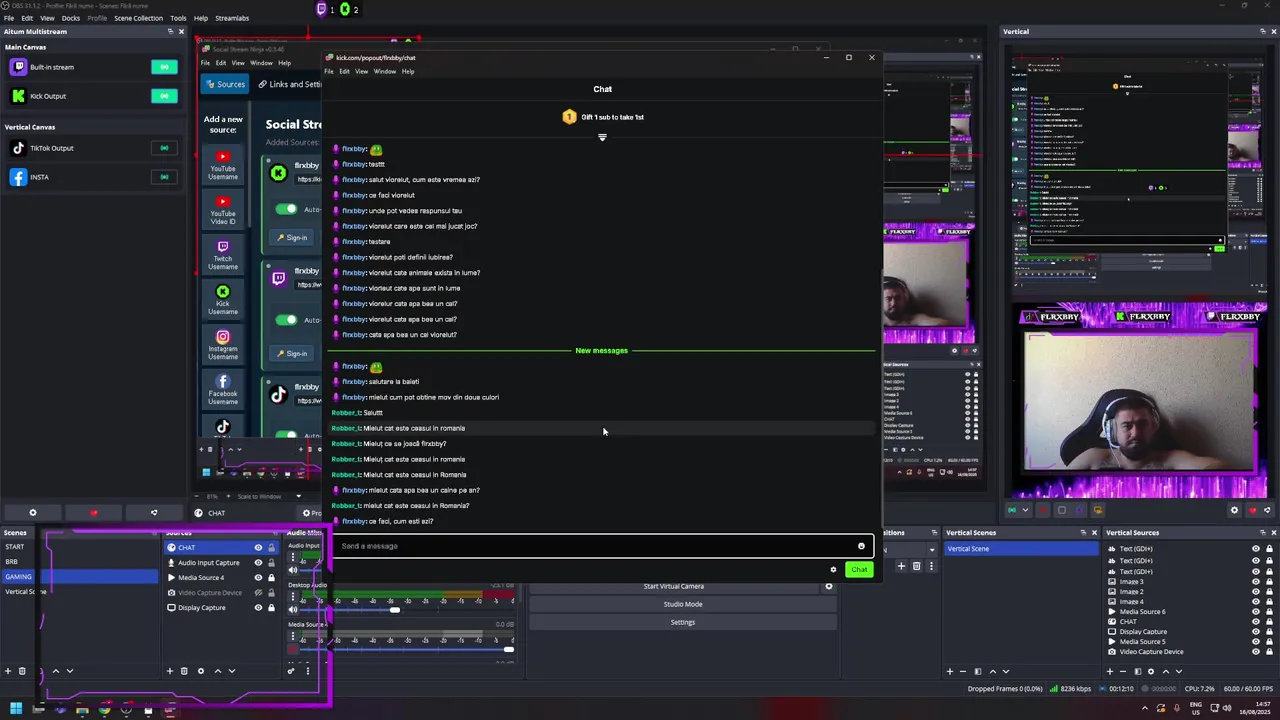1280x720 pixels.
Task: Toggle visibility of Media Source 6 in Vertical Sources
Action: click(1256, 611)
